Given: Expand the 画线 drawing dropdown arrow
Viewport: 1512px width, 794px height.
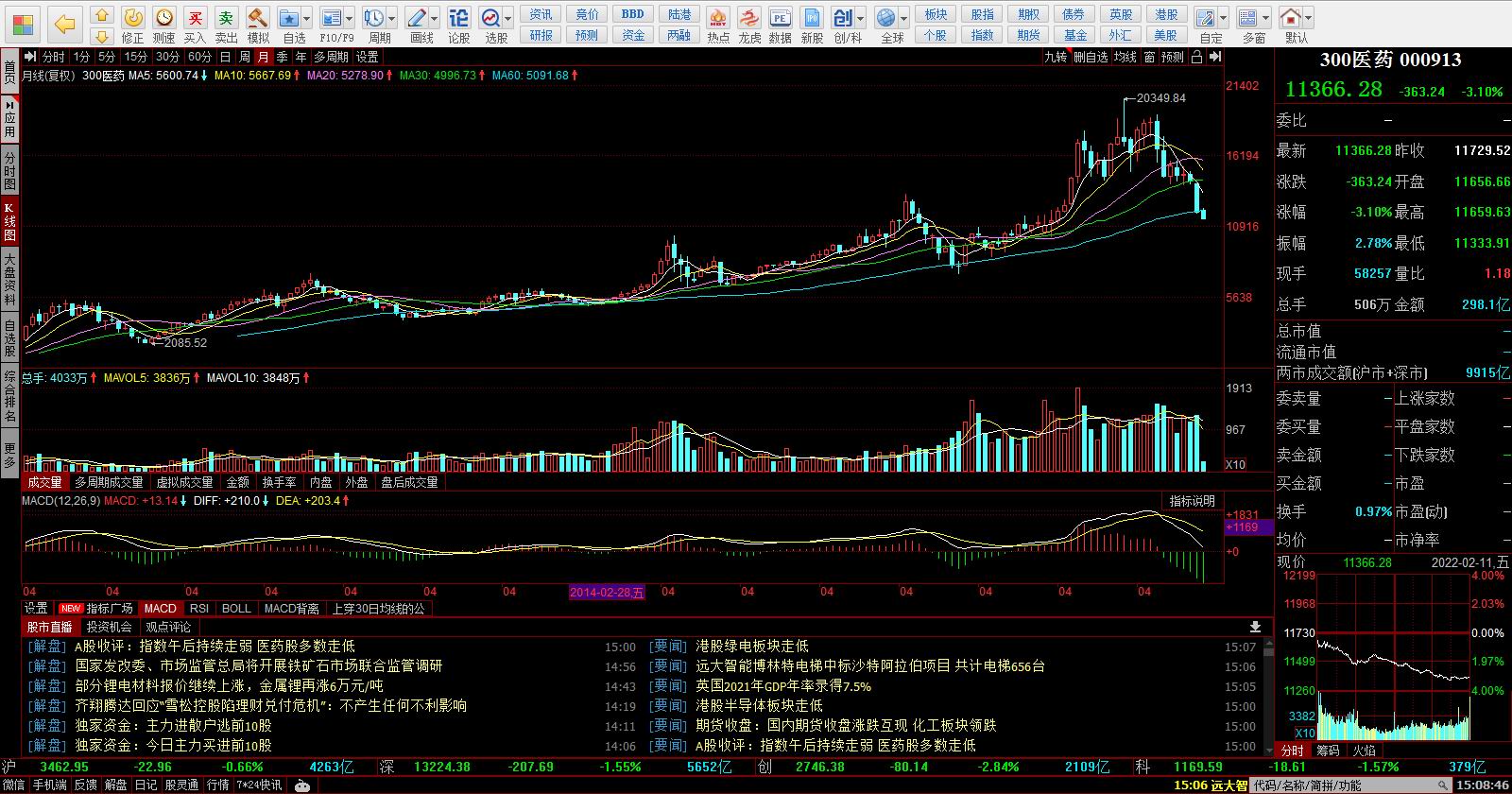Looking at the screenshot, I should tap(435, 18).
